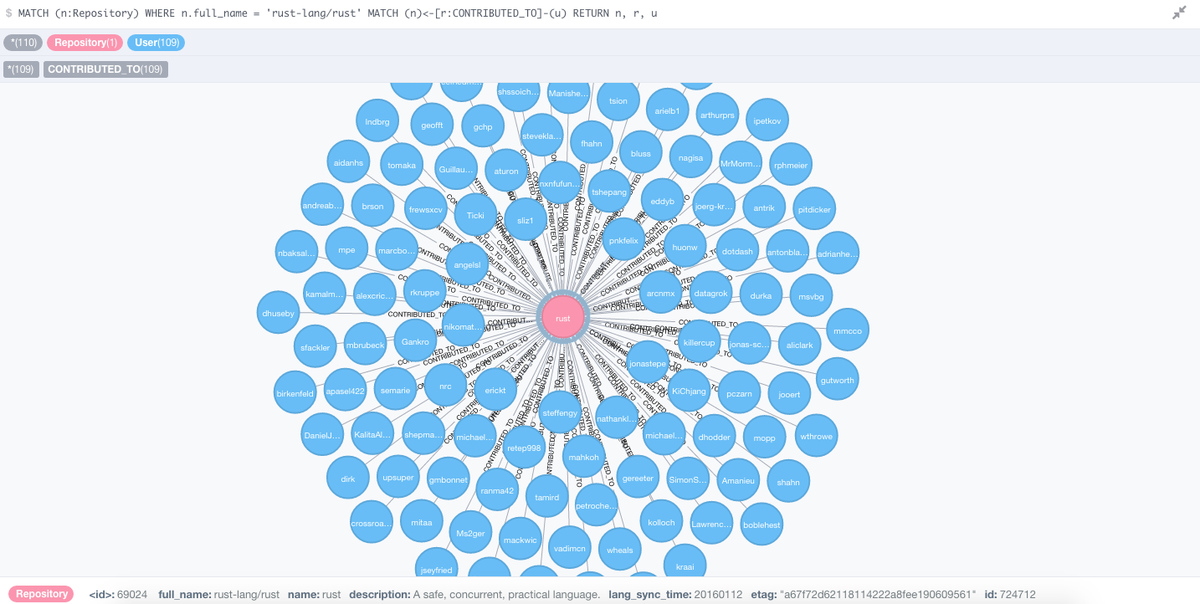Collapse the result frame with the shrink icon

(1179, 13)
